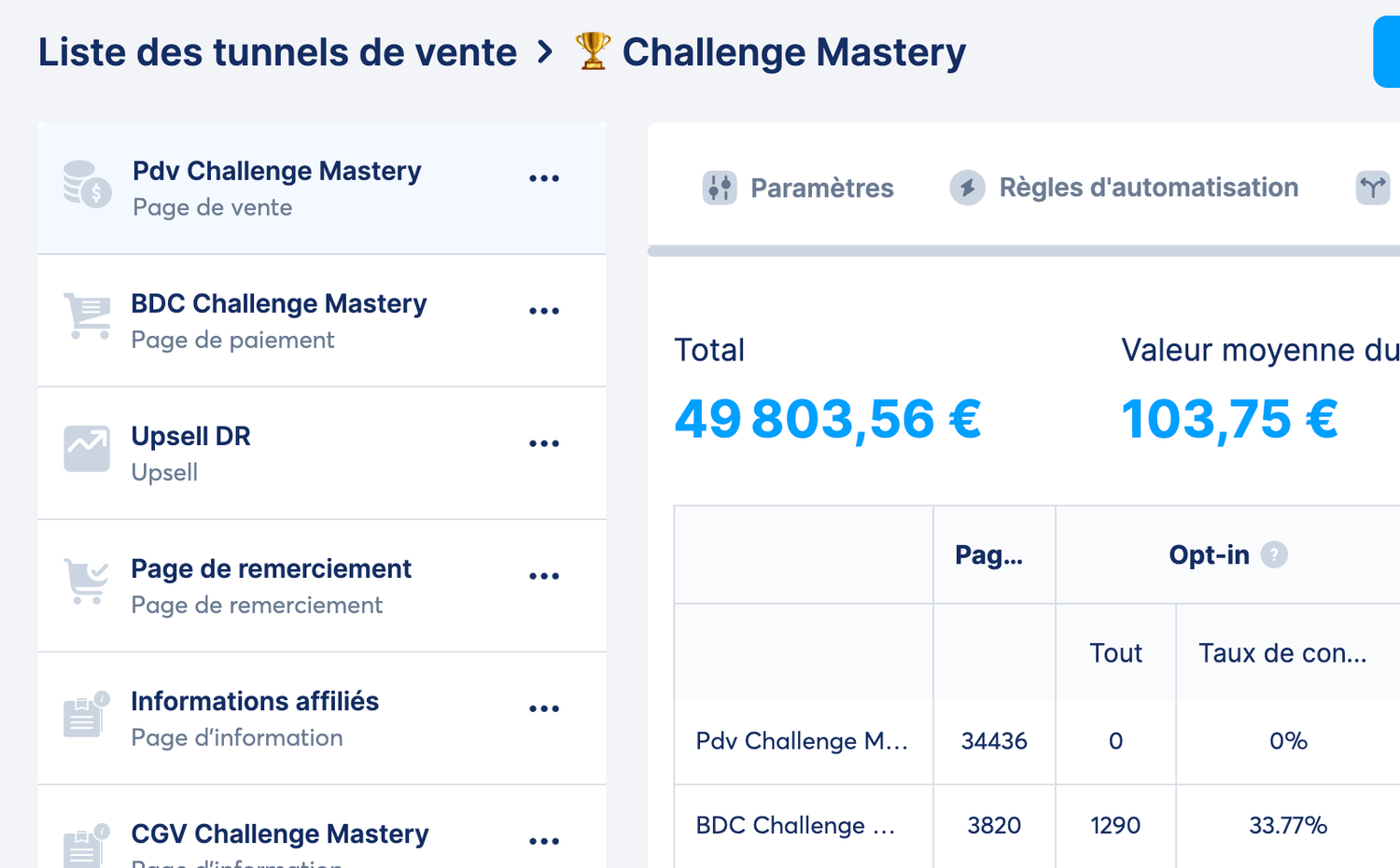Click the blue button at top right
This screenshot has height=868, width=1400.
(1387, 52)
